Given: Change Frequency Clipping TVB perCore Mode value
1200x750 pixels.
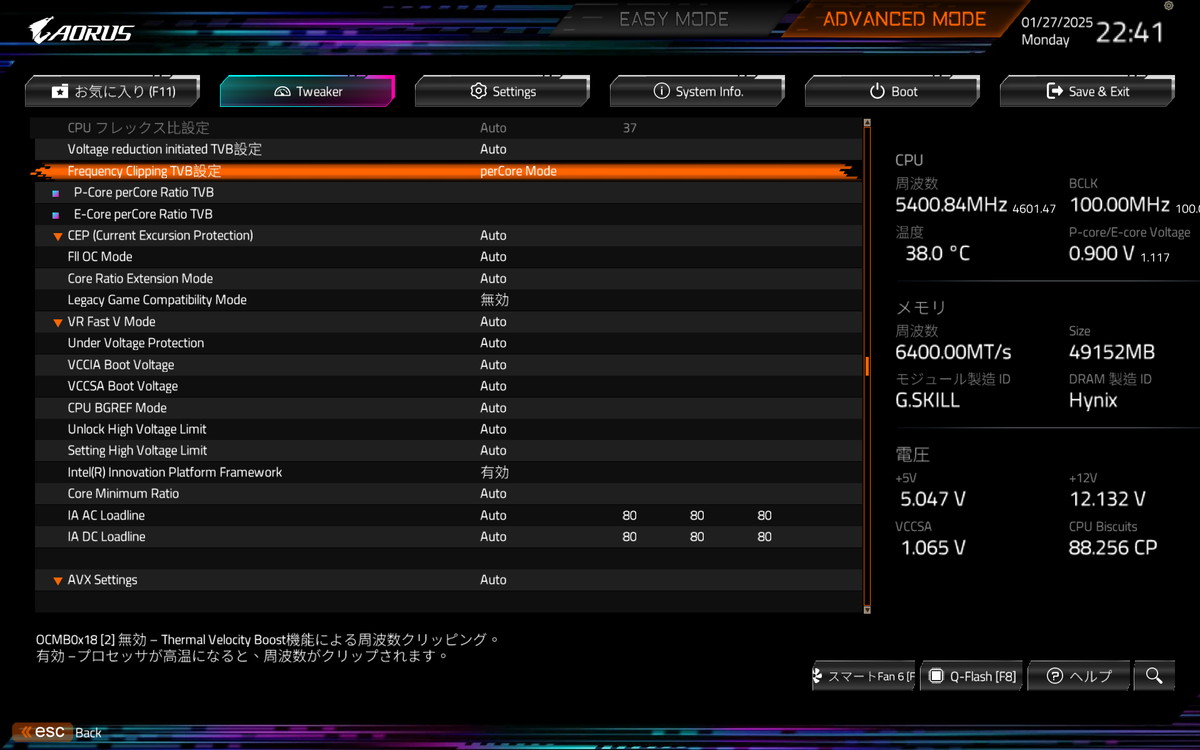Looking at the screenshot, I should pos(518,171).
